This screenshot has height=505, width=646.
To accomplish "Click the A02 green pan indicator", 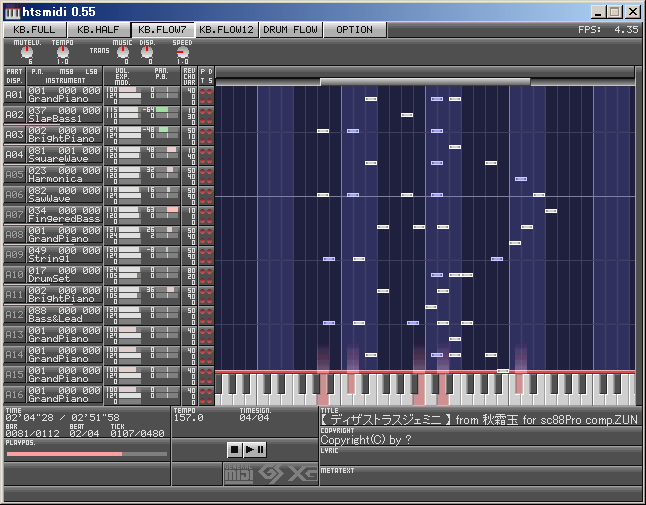I will coord(162,110).
